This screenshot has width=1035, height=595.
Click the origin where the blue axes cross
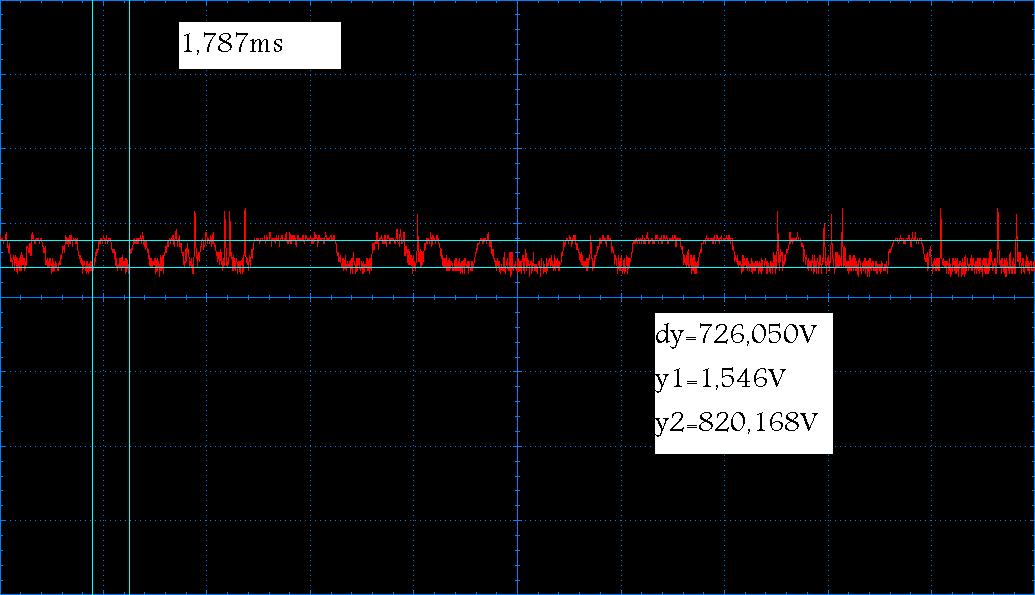tap(517, 297)
